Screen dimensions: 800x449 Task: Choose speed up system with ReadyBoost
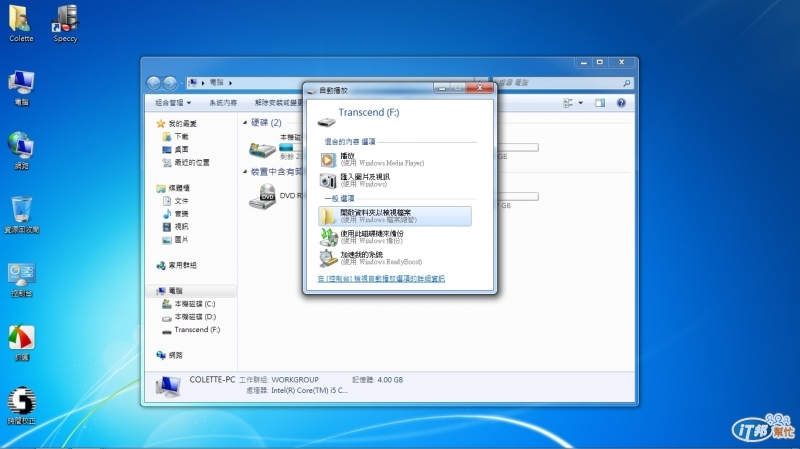[395, 258]
